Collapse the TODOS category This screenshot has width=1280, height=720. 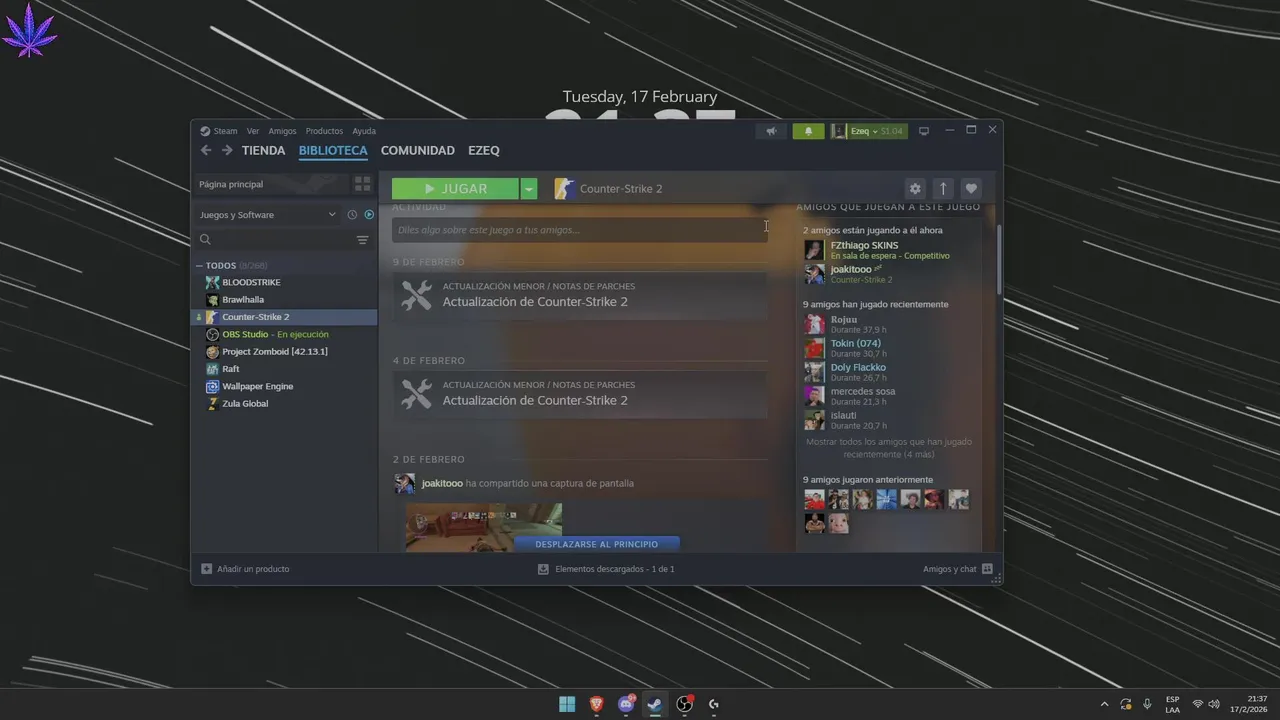(x=199, y=266)
